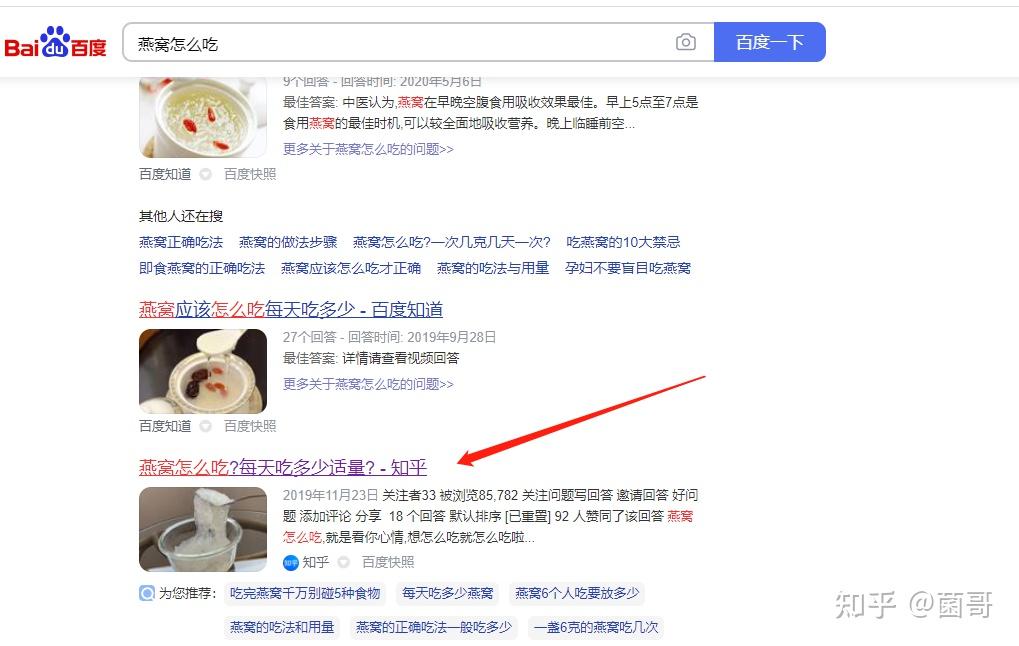Focus the search box containing 燕窝怎么吃

tap(400, 42)
